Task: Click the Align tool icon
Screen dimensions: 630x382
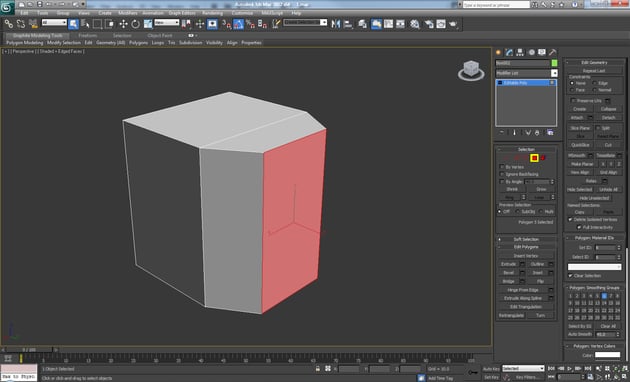Action: pyautogui.click(x=348, y=24)
